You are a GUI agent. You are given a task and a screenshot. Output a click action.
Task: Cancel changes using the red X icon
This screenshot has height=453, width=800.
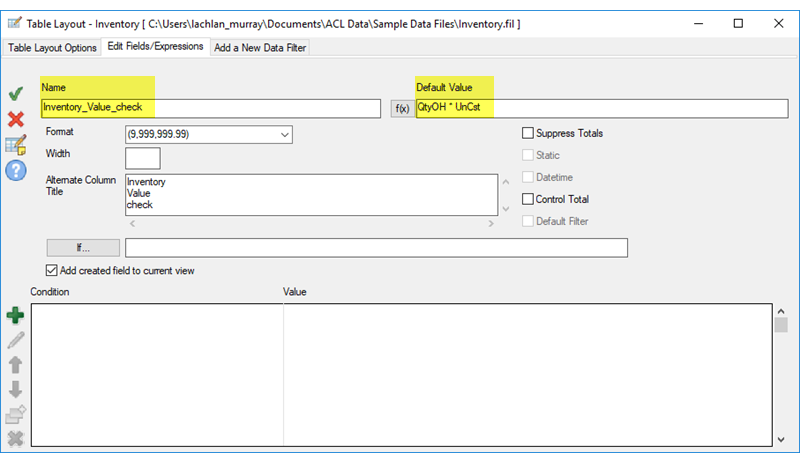(x=16, y=119)
